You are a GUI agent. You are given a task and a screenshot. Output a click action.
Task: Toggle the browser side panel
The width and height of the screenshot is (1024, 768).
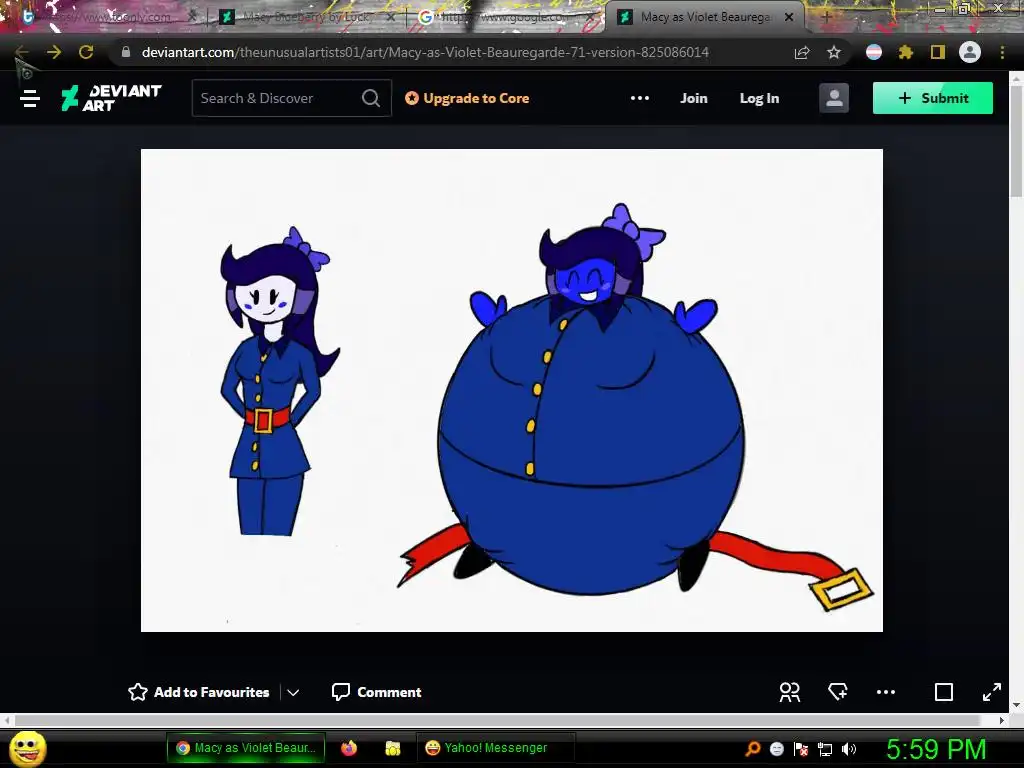938,52
